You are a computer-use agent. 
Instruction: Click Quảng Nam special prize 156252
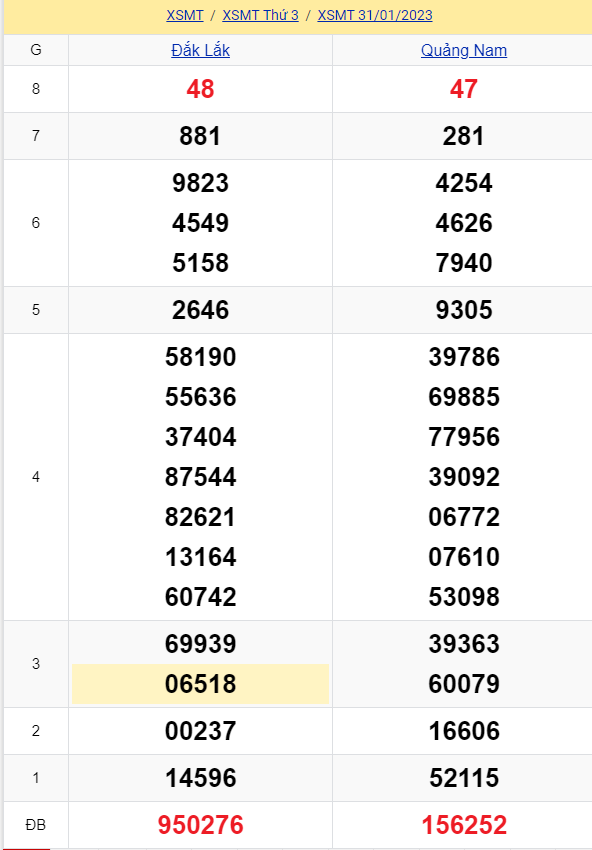pyautogui.click(x=464, y=825)
